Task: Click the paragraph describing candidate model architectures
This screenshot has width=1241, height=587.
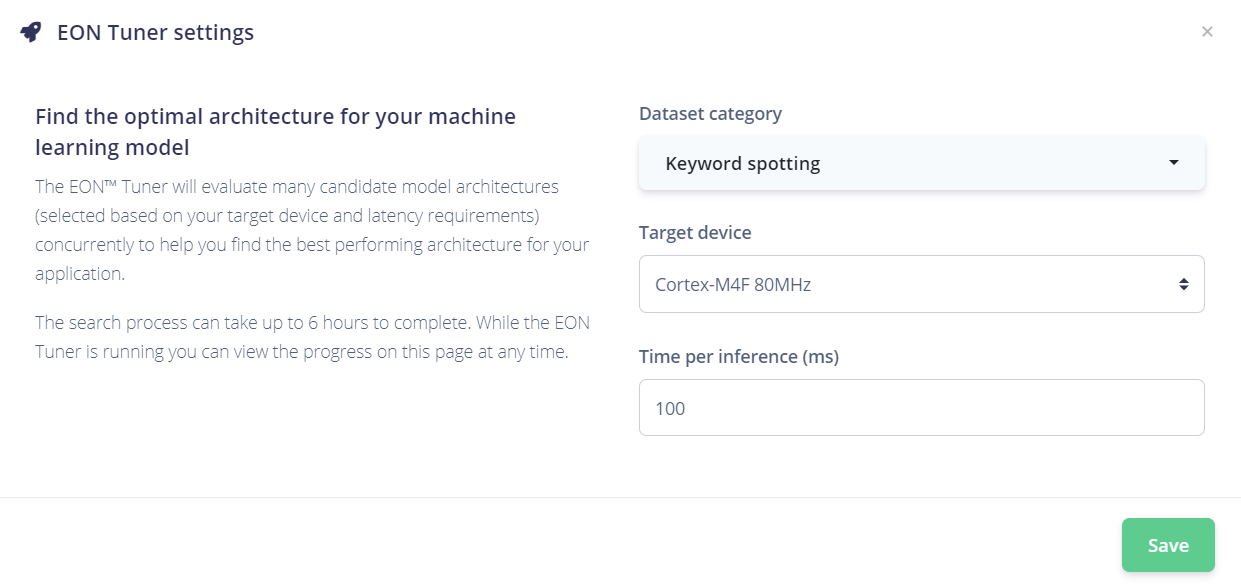Action: pos(311,230)
